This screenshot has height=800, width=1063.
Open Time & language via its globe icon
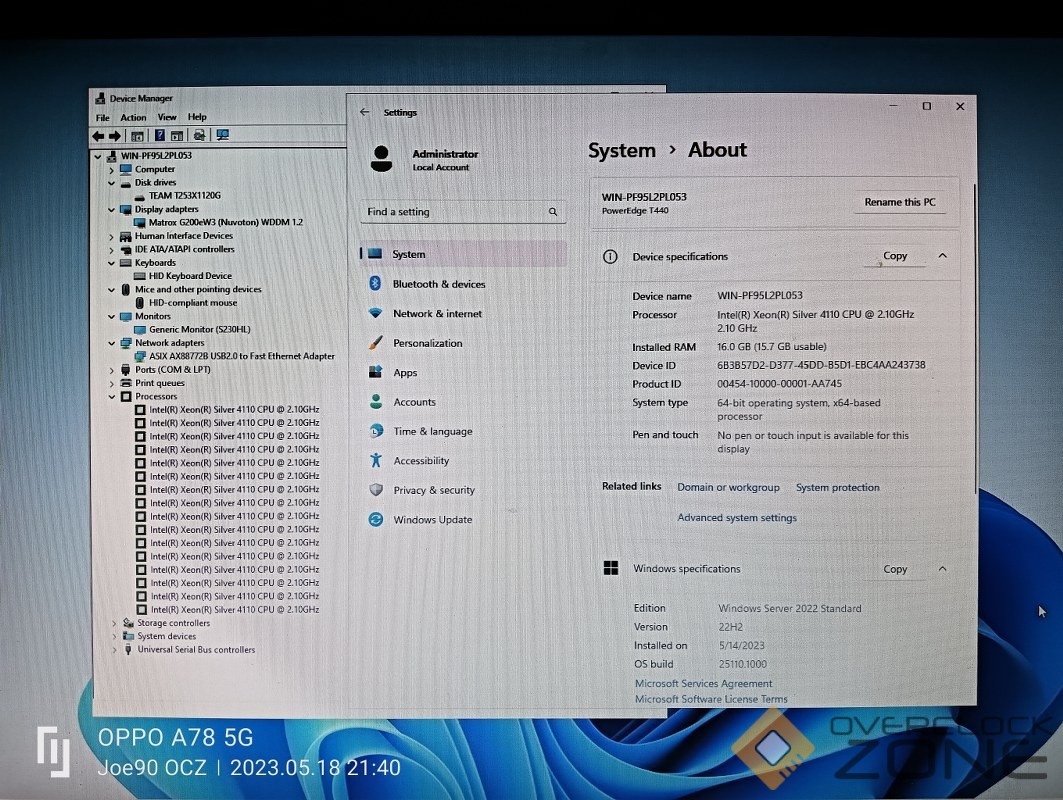[x=376, y=431]
